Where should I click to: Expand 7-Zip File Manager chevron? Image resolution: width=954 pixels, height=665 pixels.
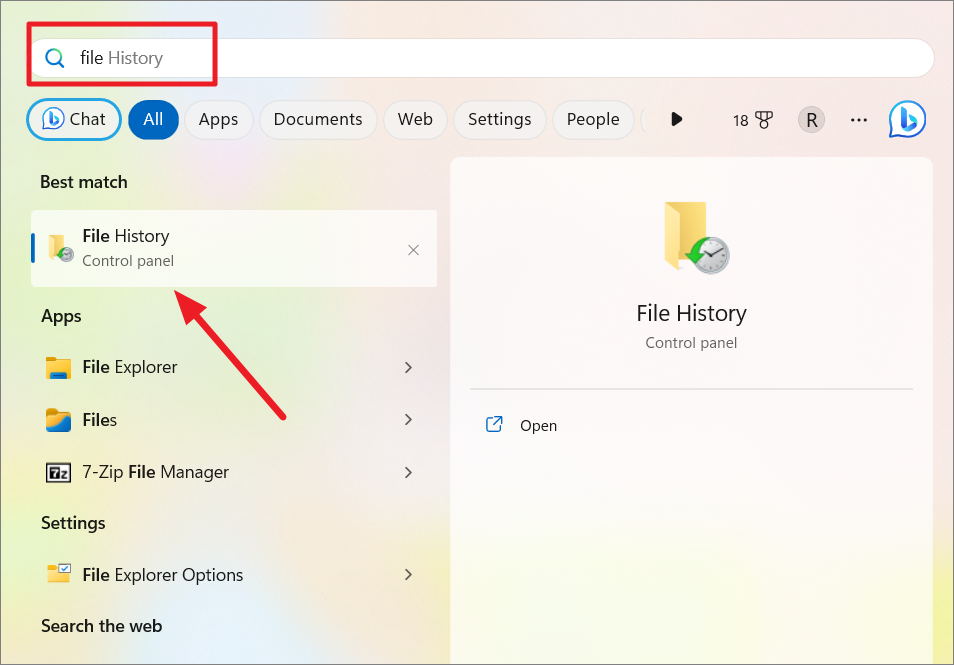(408, 472)
